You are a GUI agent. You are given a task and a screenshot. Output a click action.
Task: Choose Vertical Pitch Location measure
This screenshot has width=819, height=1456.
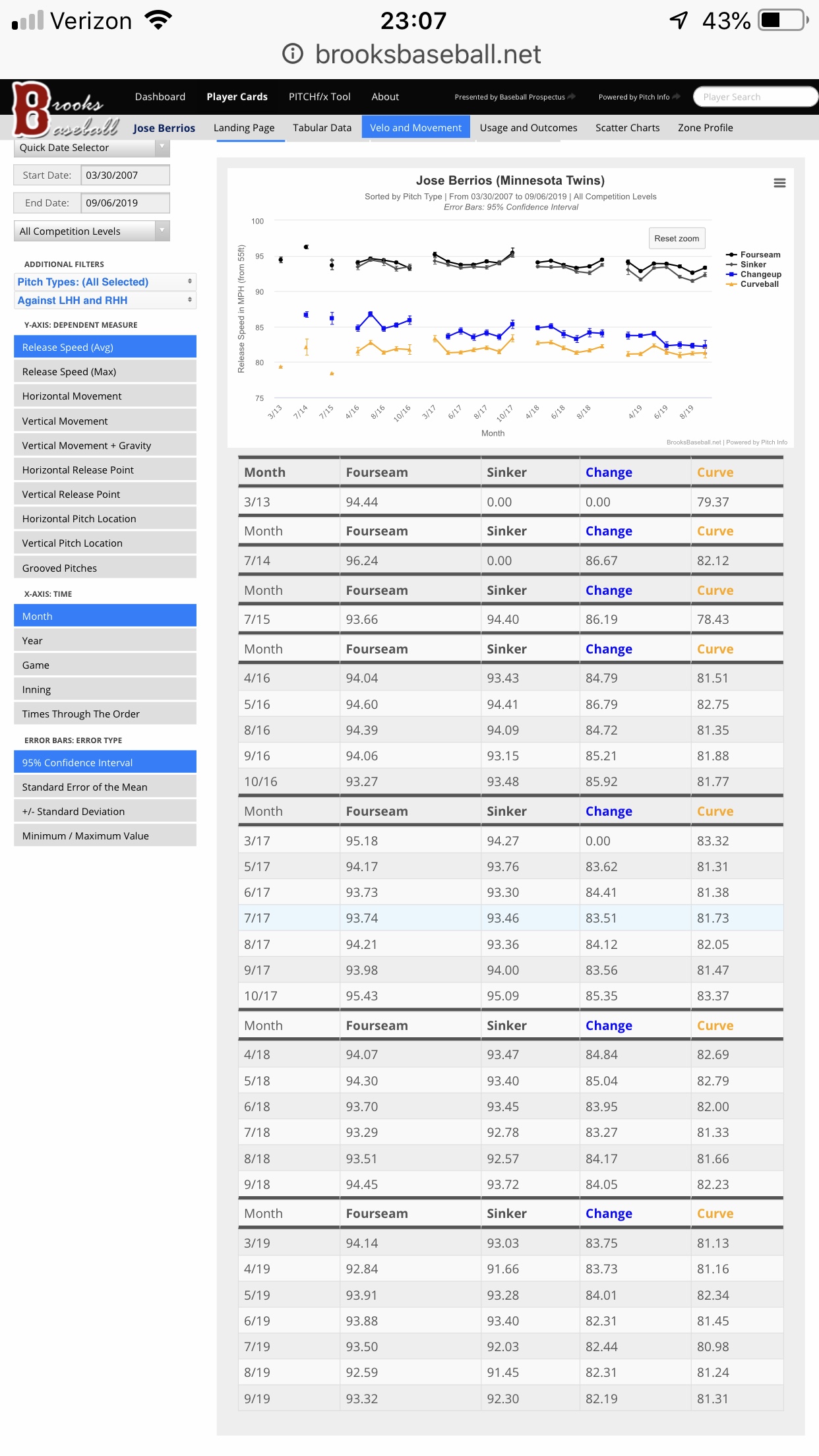pyautogui.click(x=105, y=543)
